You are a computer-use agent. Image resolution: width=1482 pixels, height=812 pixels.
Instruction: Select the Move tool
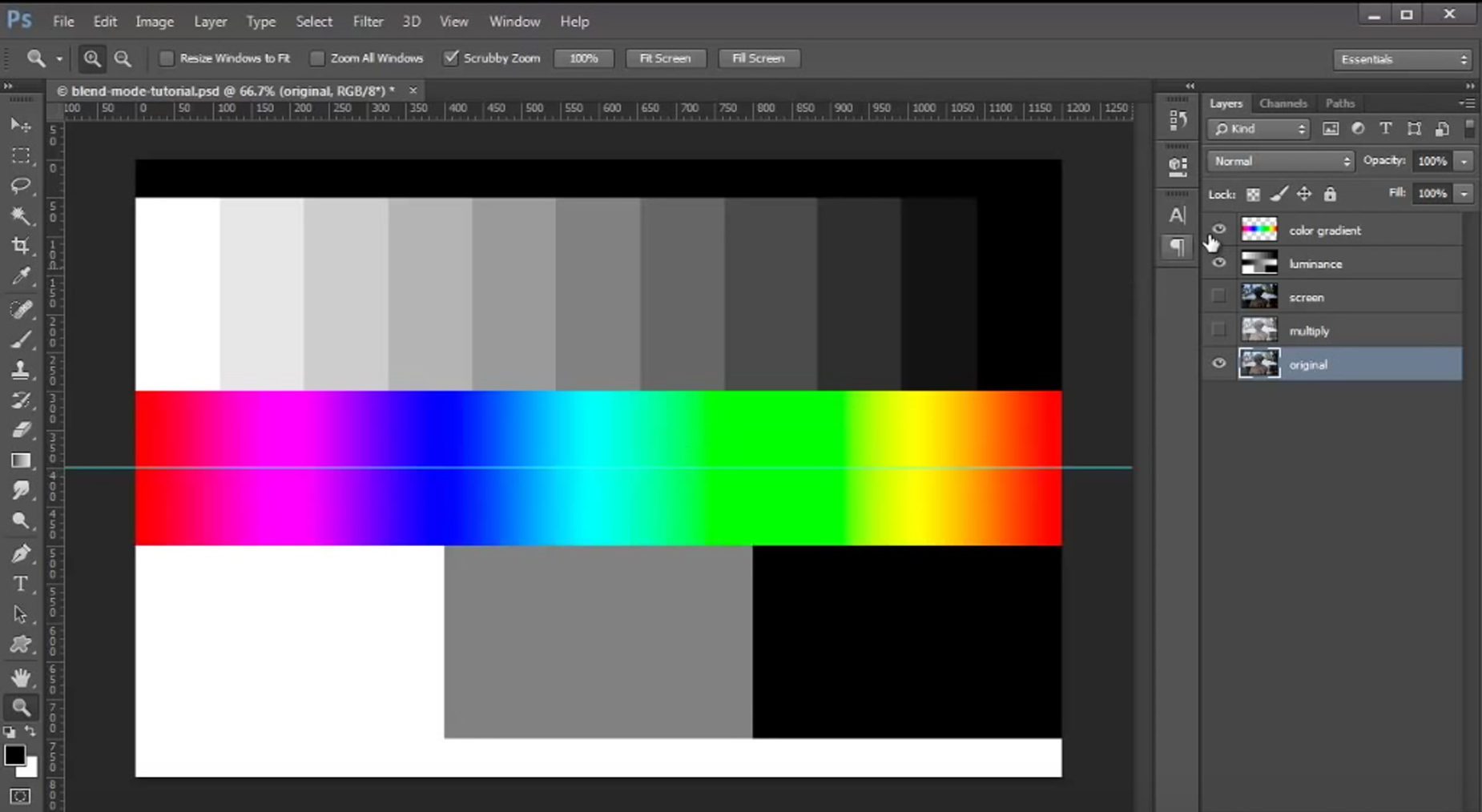point(20,125)
